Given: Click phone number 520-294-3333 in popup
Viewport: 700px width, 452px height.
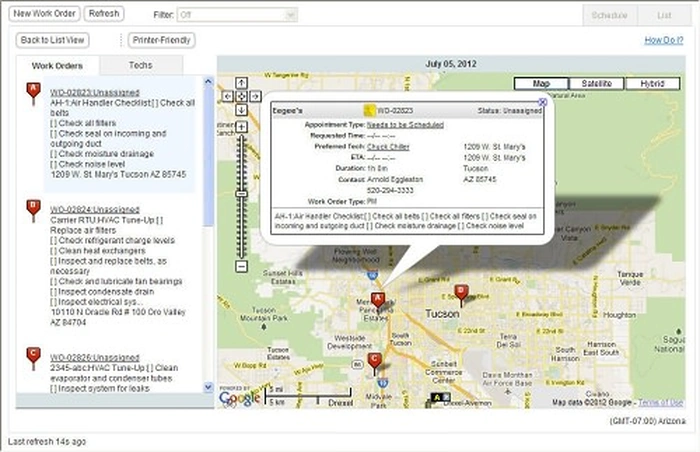Looking at the screenshot, I should tap(390, 190).
